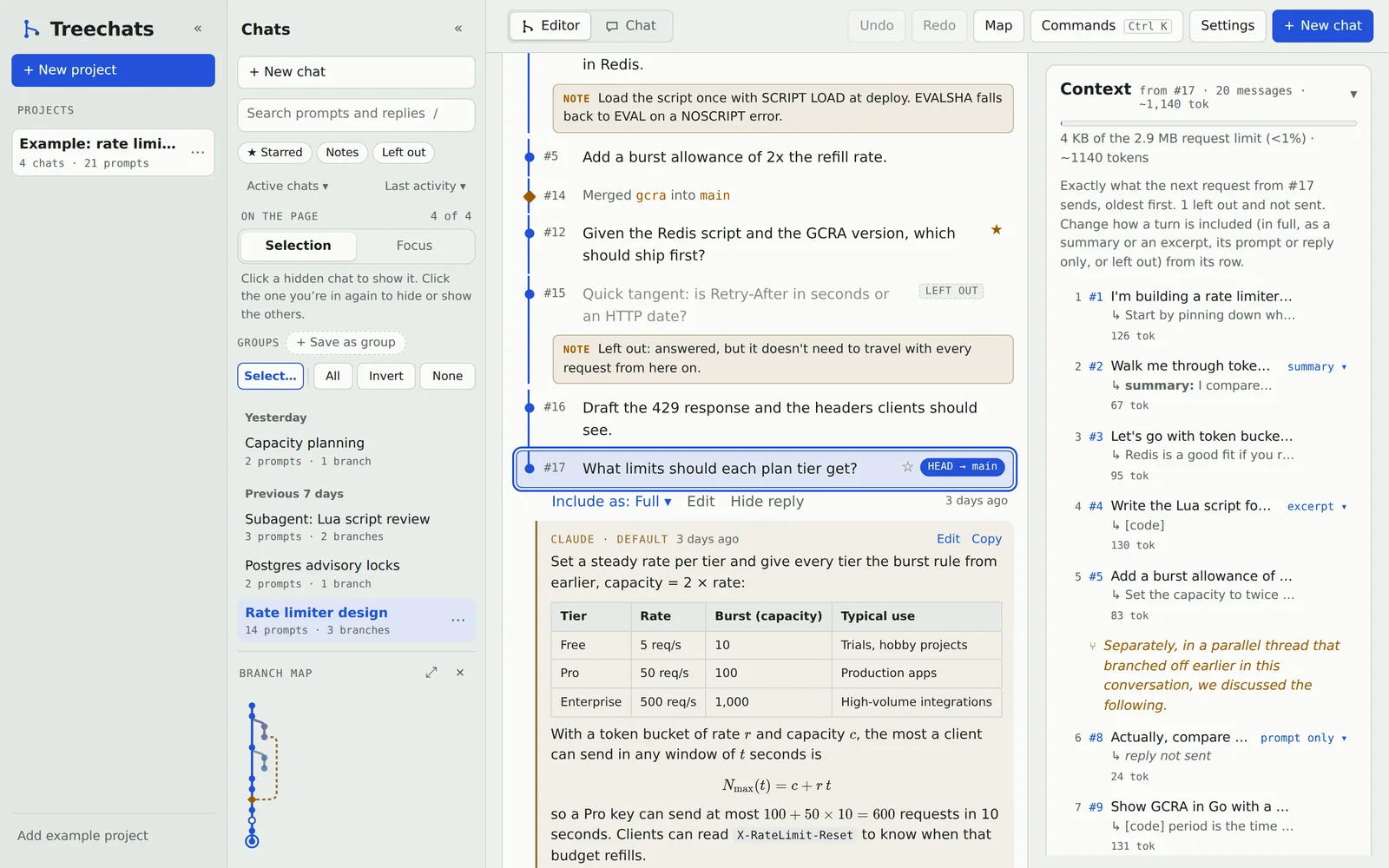Click the Search prompts and replies field

[356, 114]
